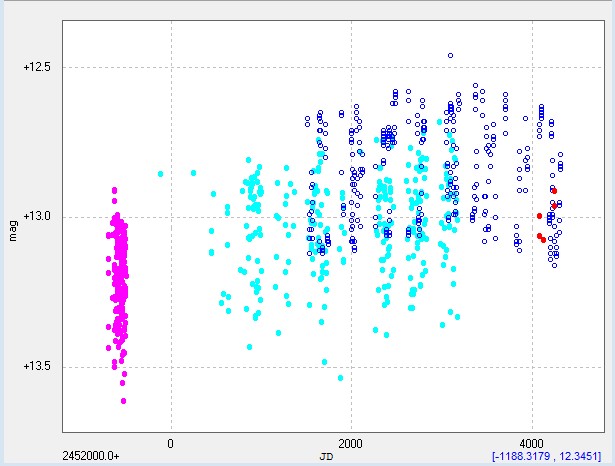Click the 4000 JD axis tick label
615x466 pixels.
[x=531, y=444]
